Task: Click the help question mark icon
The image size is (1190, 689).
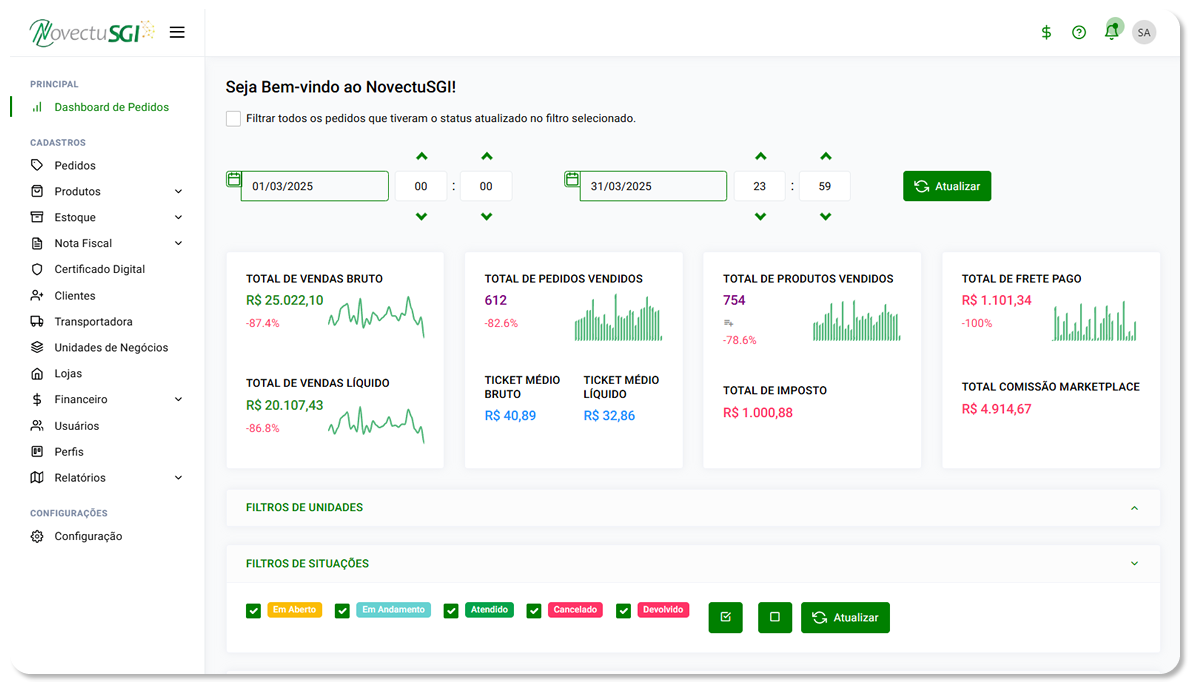Action: 1078,32
